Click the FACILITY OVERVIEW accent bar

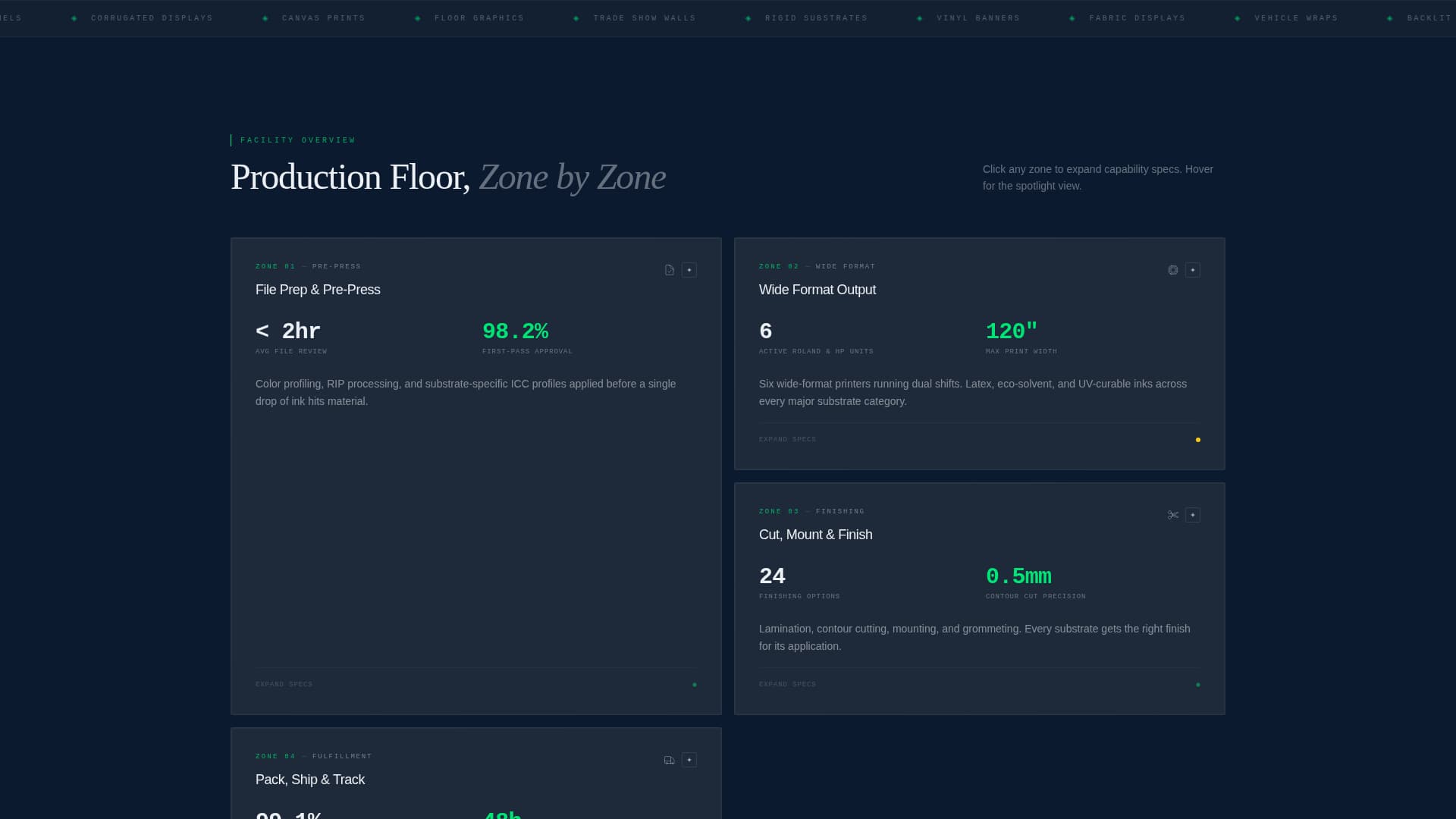232,140
